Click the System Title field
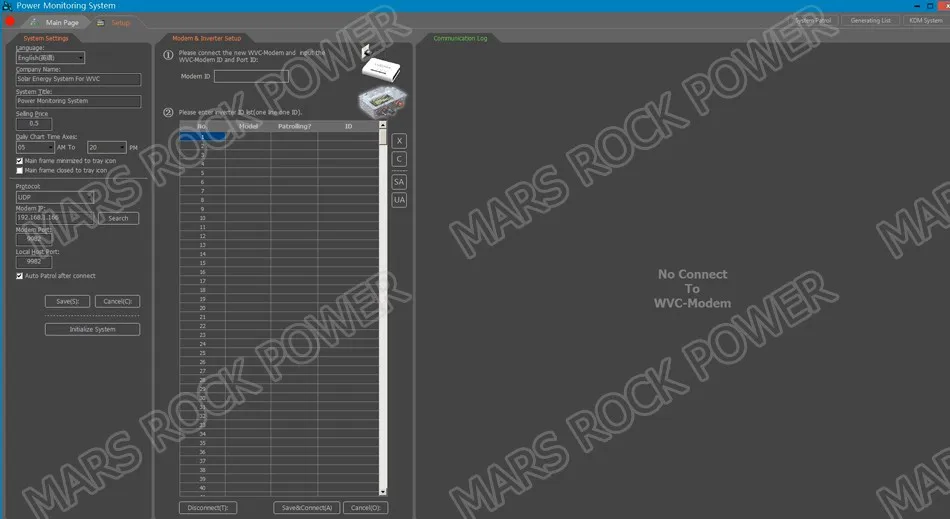Viewport: 950px width, 519px height. (78, 101)
